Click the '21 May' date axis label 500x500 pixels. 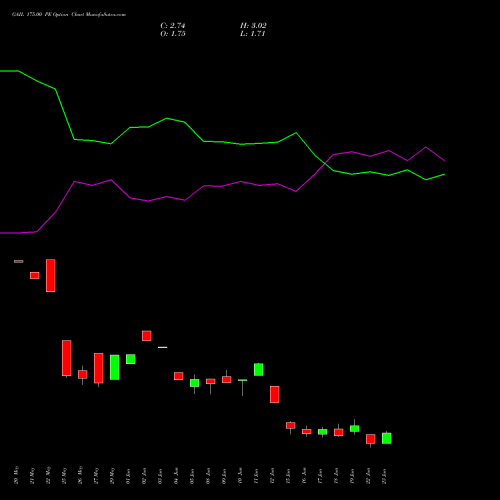tap(32, 475)
